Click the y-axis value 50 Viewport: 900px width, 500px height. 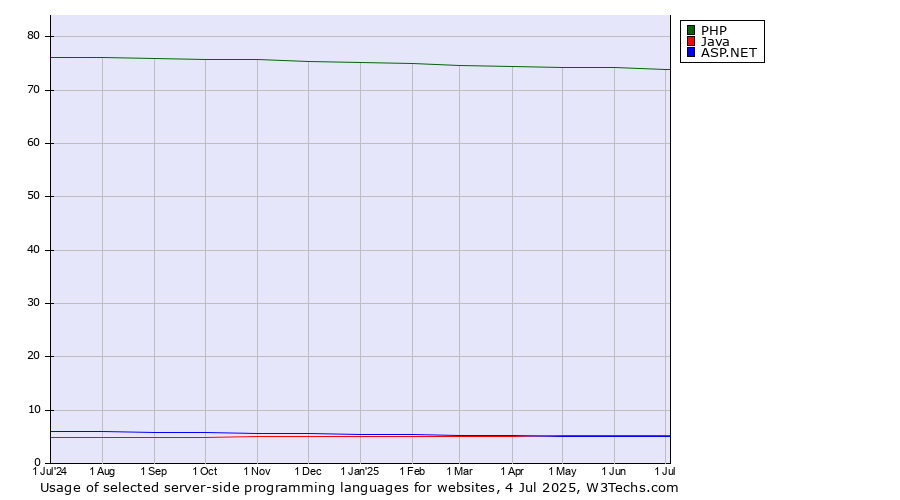click(33, 196)
